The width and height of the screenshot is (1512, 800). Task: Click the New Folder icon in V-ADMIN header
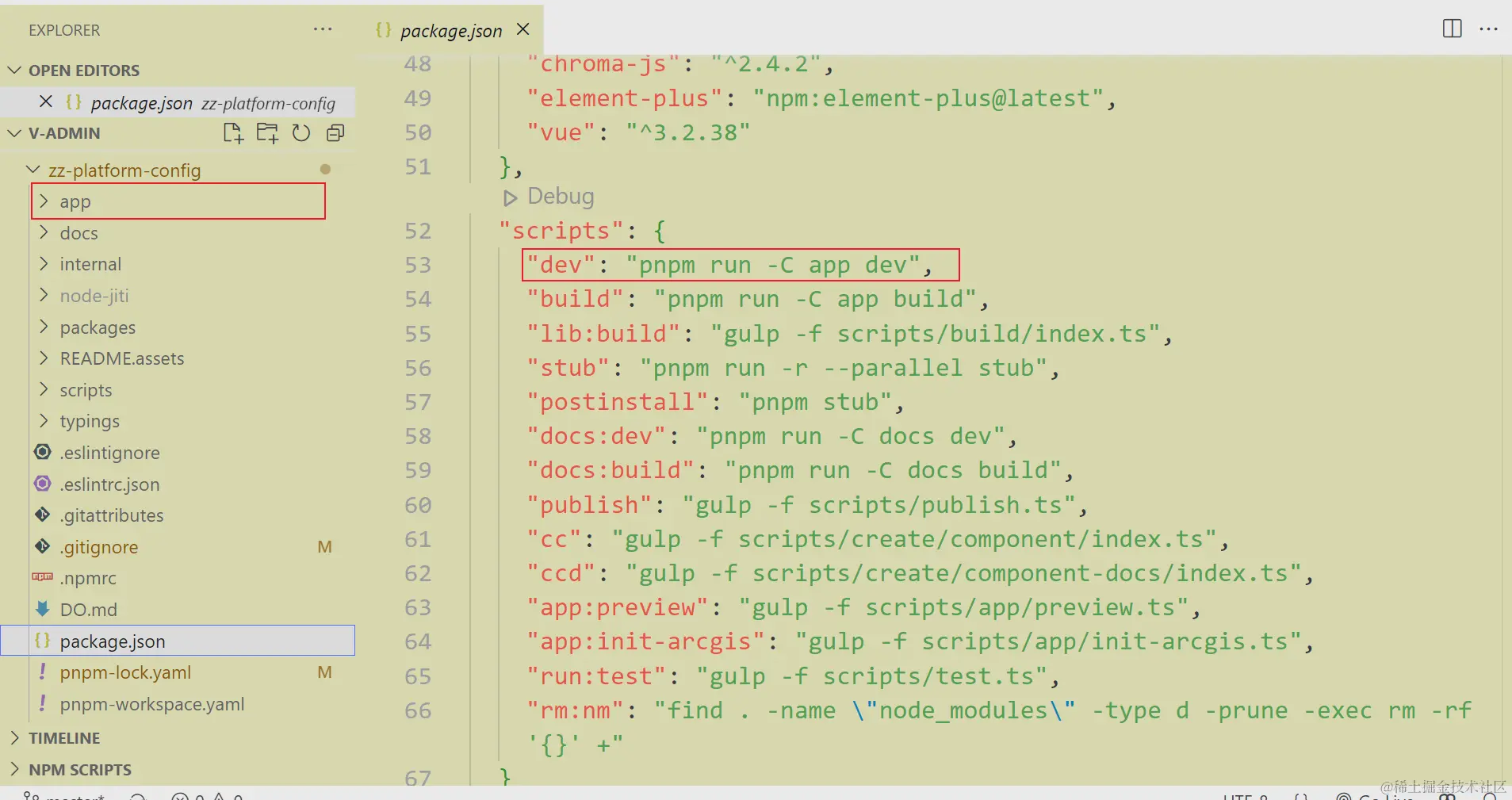click(267, 133)
